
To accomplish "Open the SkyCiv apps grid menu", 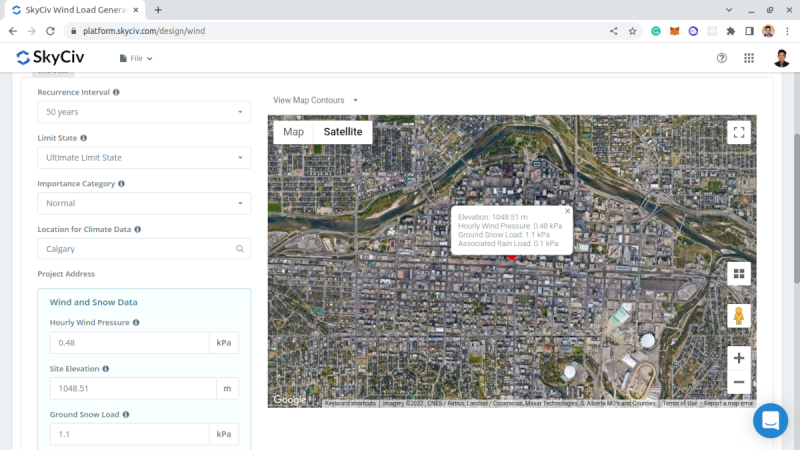I will (x=749, y=58).
